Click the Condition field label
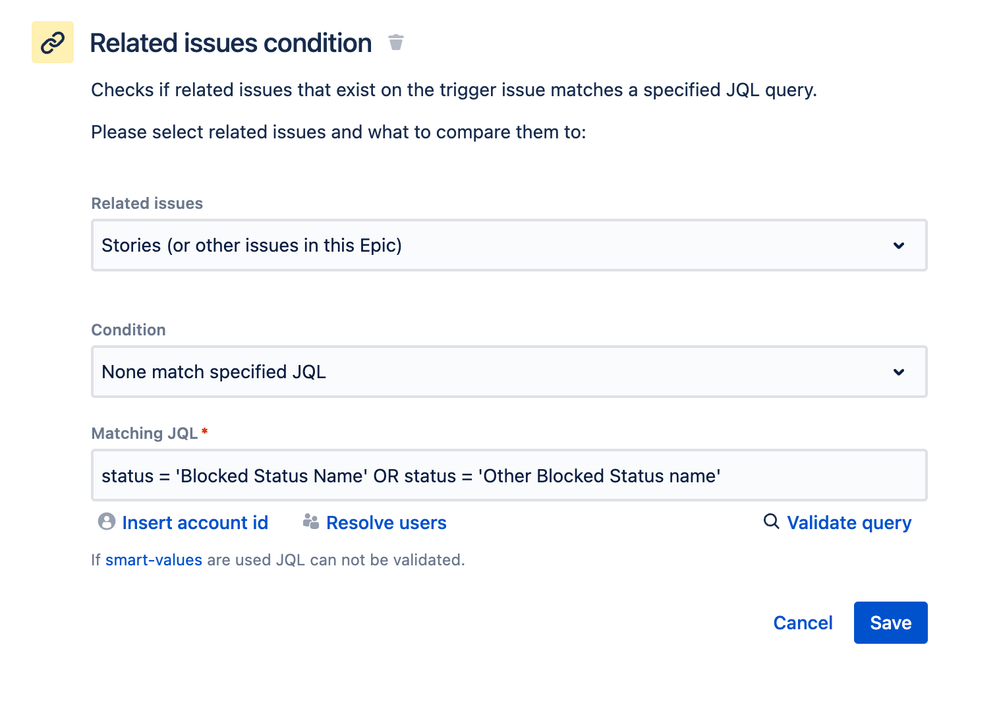 pos(128,330)
